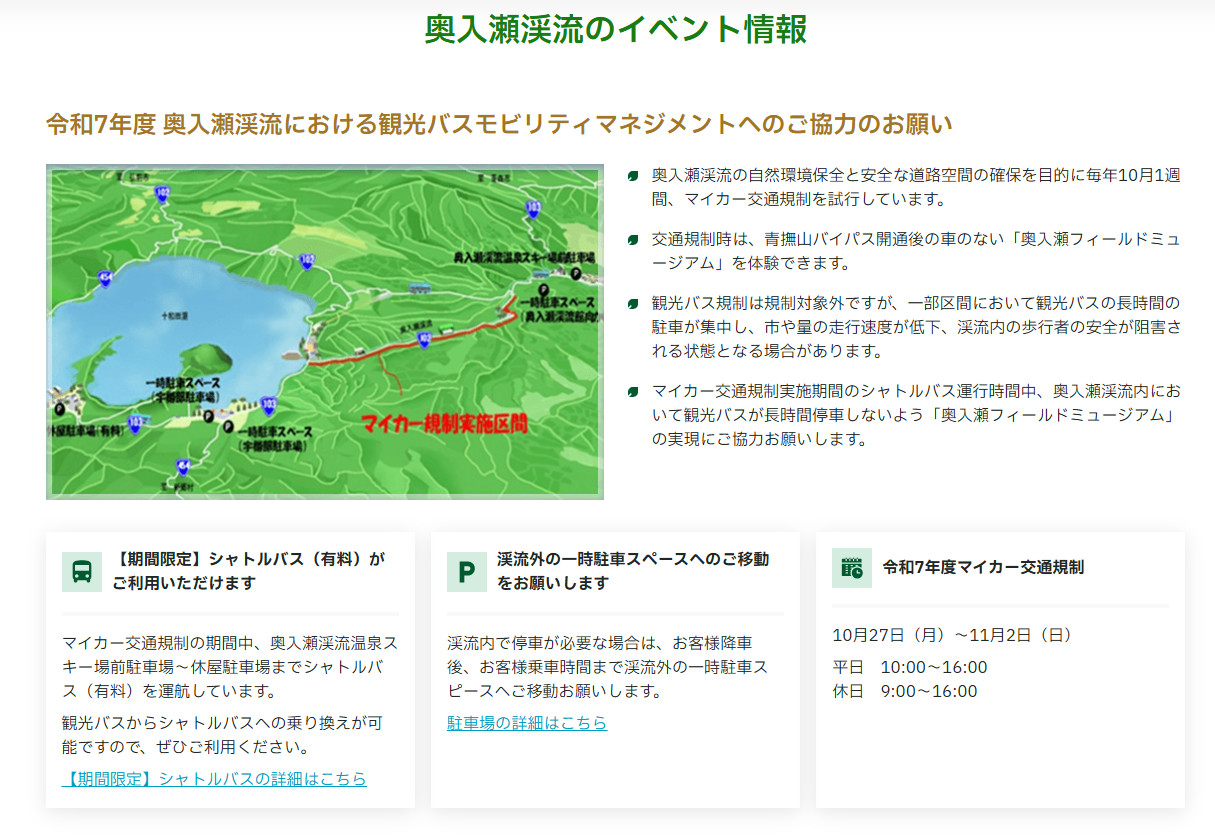Click the 令和7年度マイカー交通規制 card title
Screen dimensions: 1215x839
983,567
